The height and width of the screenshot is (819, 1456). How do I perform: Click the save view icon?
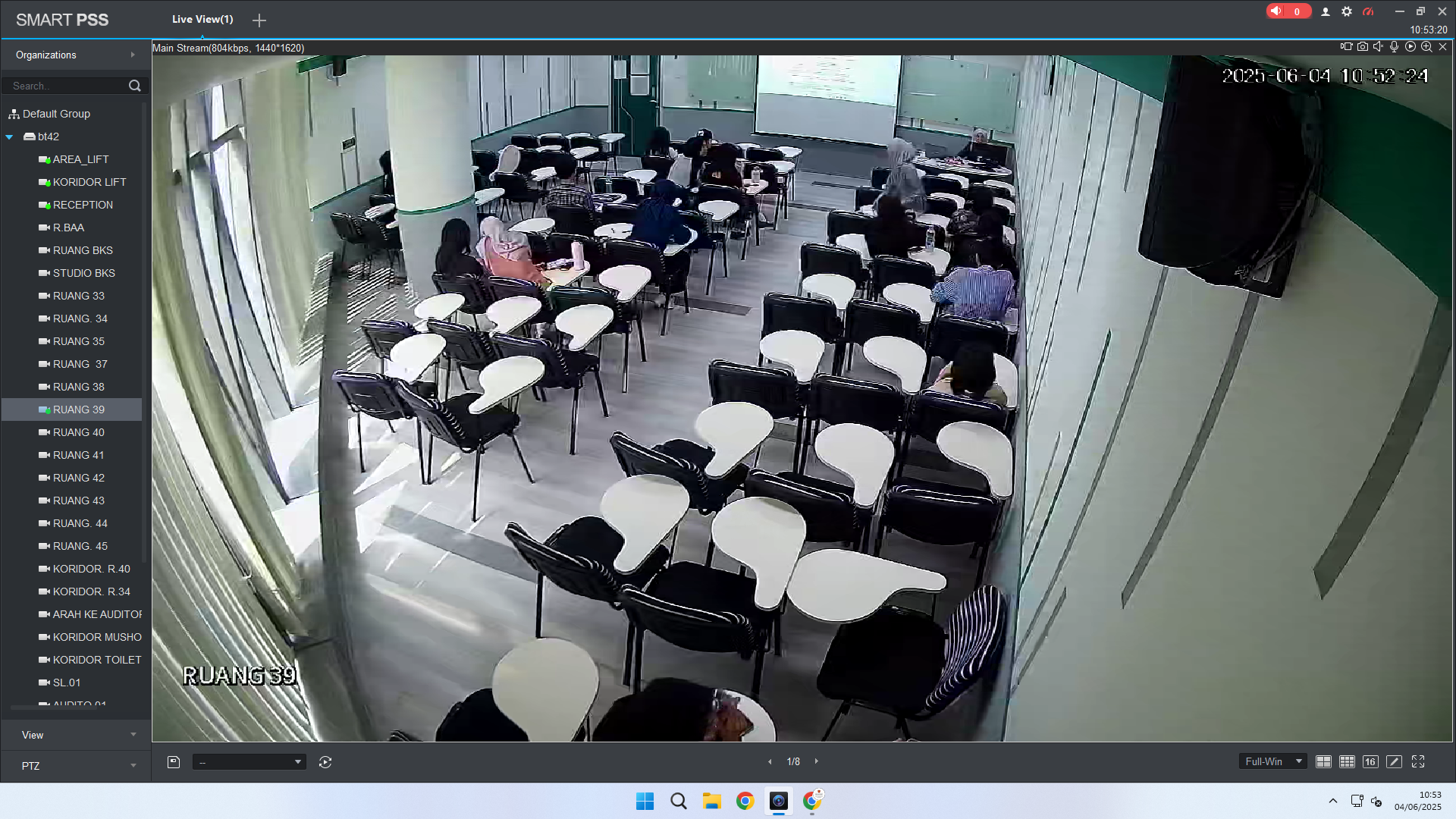(x=174, y=762)
